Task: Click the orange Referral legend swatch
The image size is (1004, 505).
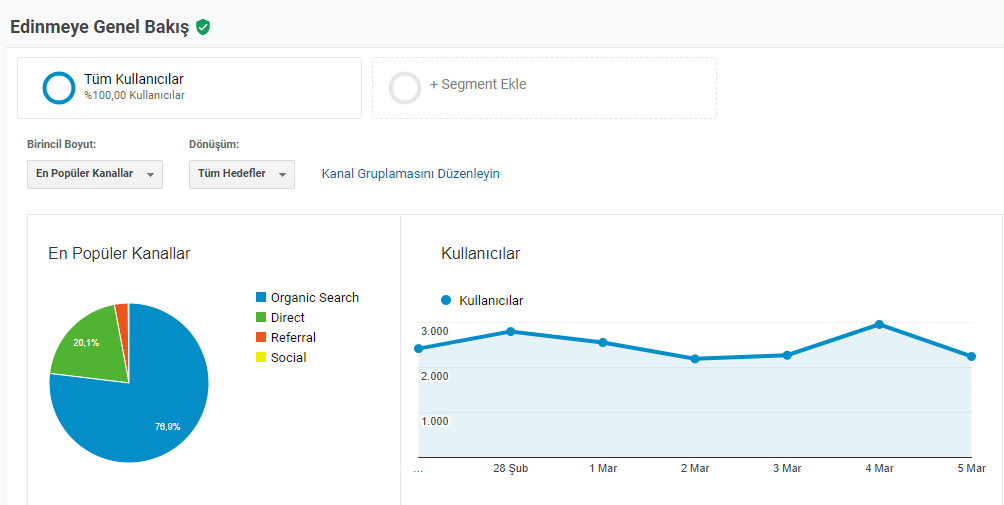Action: (261, 337)
